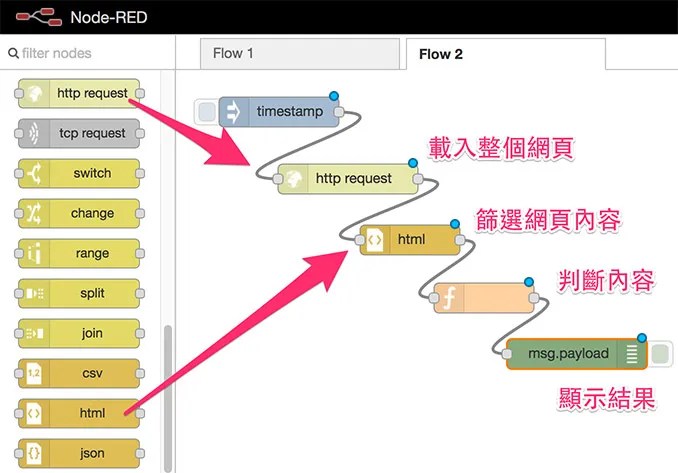Click the palette node labeled json

click(x=79, y=454)
